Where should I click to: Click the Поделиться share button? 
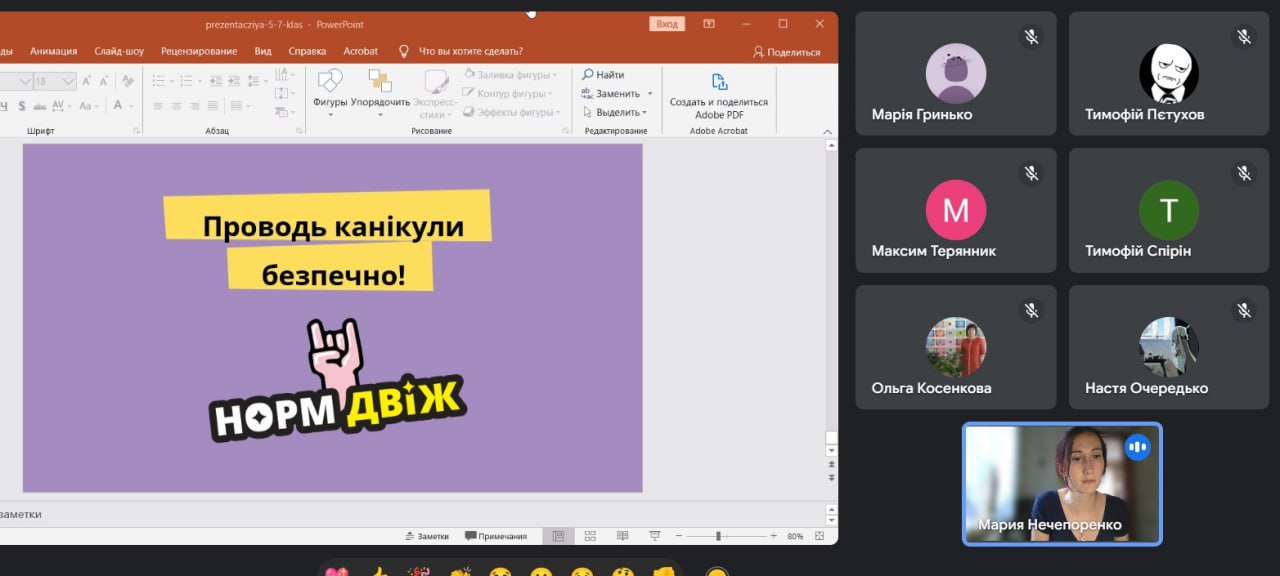coord(787,52)
